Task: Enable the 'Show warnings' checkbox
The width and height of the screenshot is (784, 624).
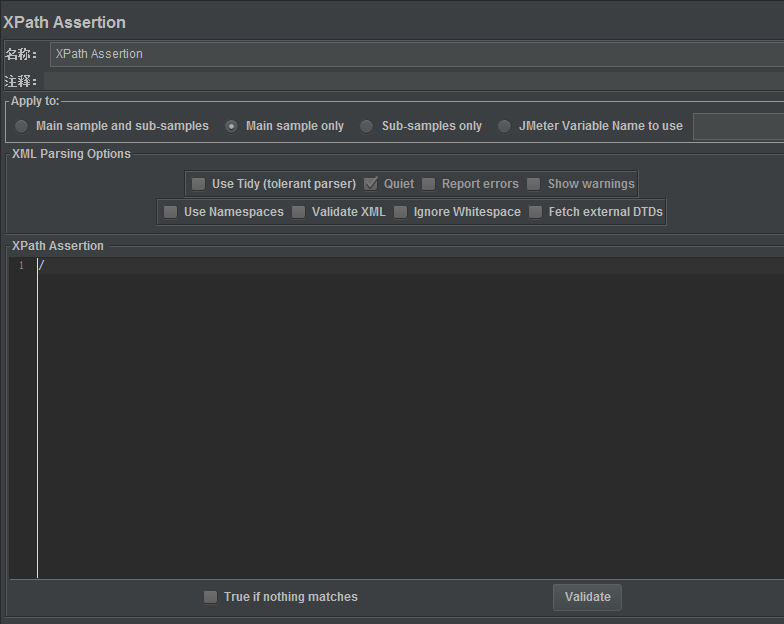Action: pyautogui.click(x=534, y=184)
